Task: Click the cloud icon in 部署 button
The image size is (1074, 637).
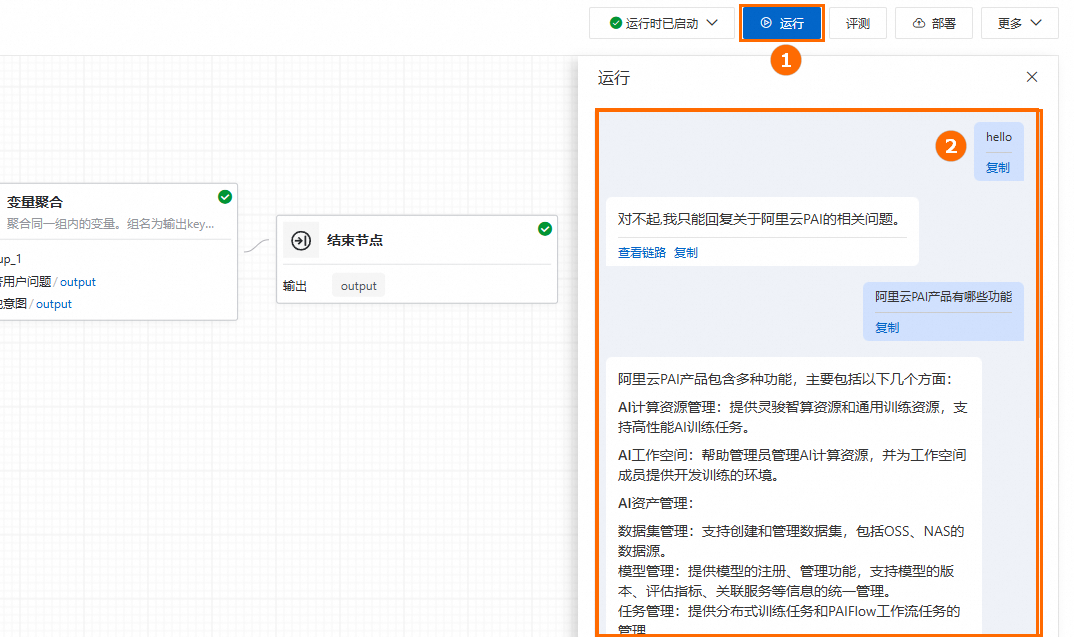Action: 919,23
